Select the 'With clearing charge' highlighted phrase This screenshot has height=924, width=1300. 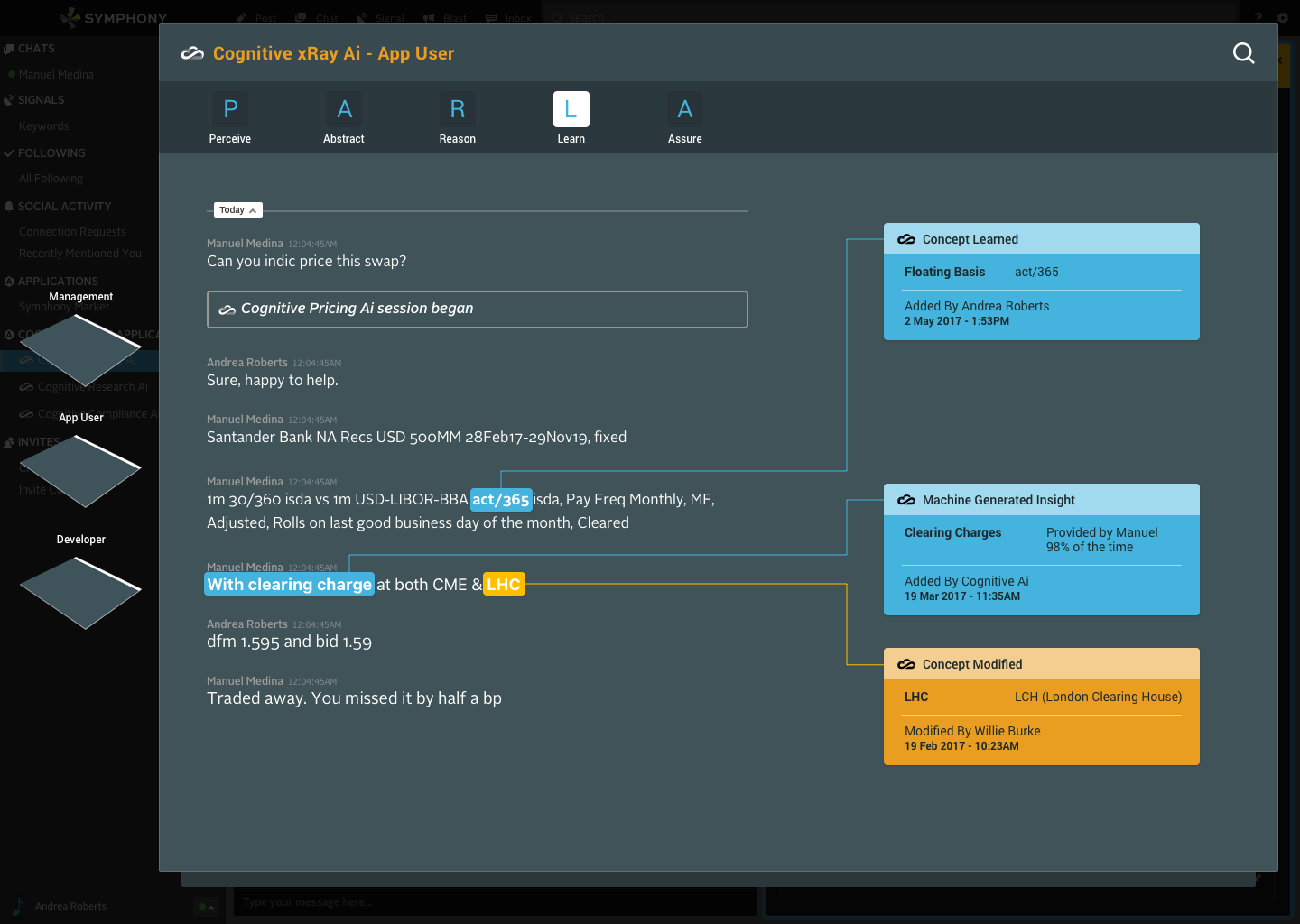(289, 584)
